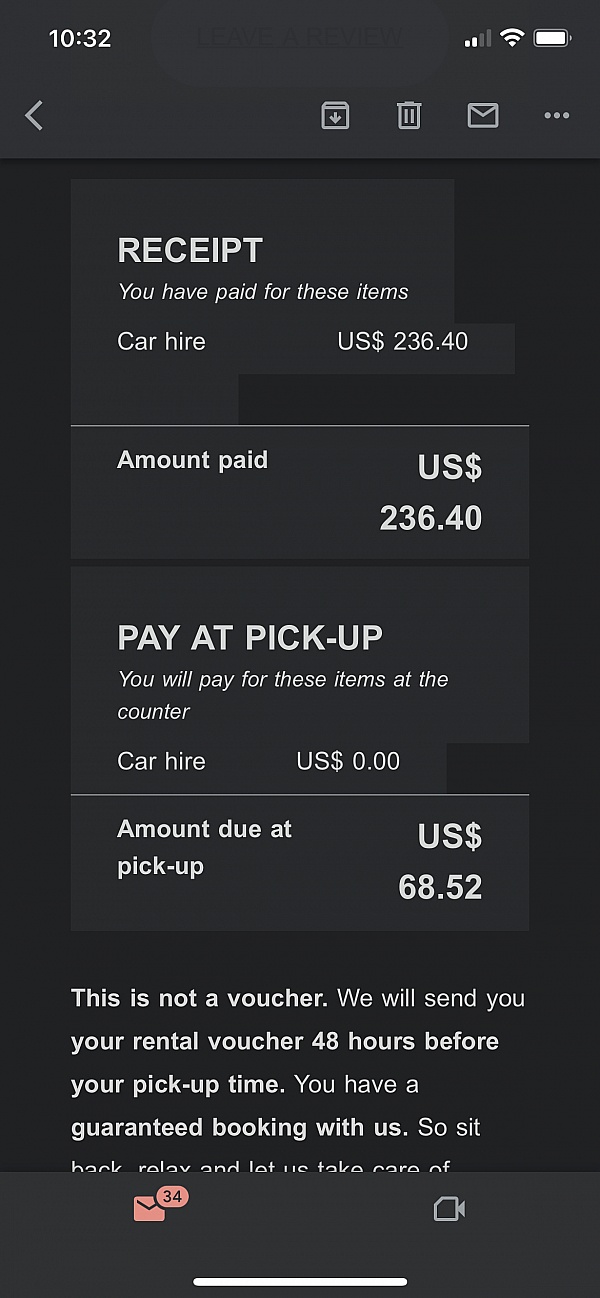600x1298 pixels.
Task: Tap the US$ 0.00 car hire amount
Action: pos(348,761)
